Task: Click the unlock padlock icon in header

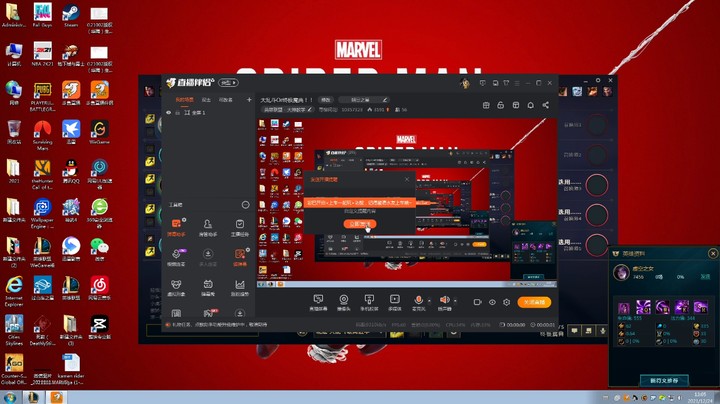Action: click(501, 105)
